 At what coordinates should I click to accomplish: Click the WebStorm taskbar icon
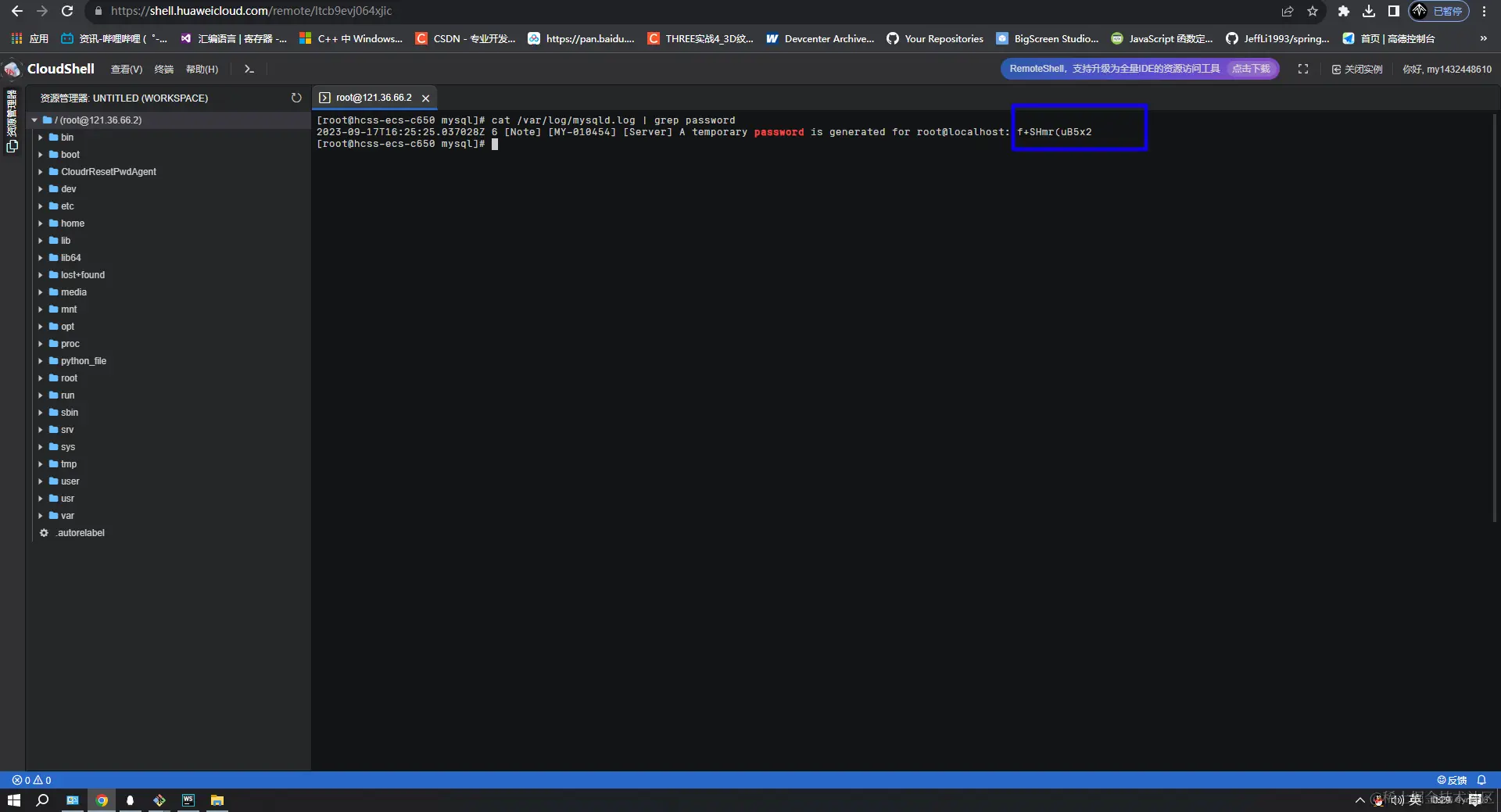click(188, 800)
